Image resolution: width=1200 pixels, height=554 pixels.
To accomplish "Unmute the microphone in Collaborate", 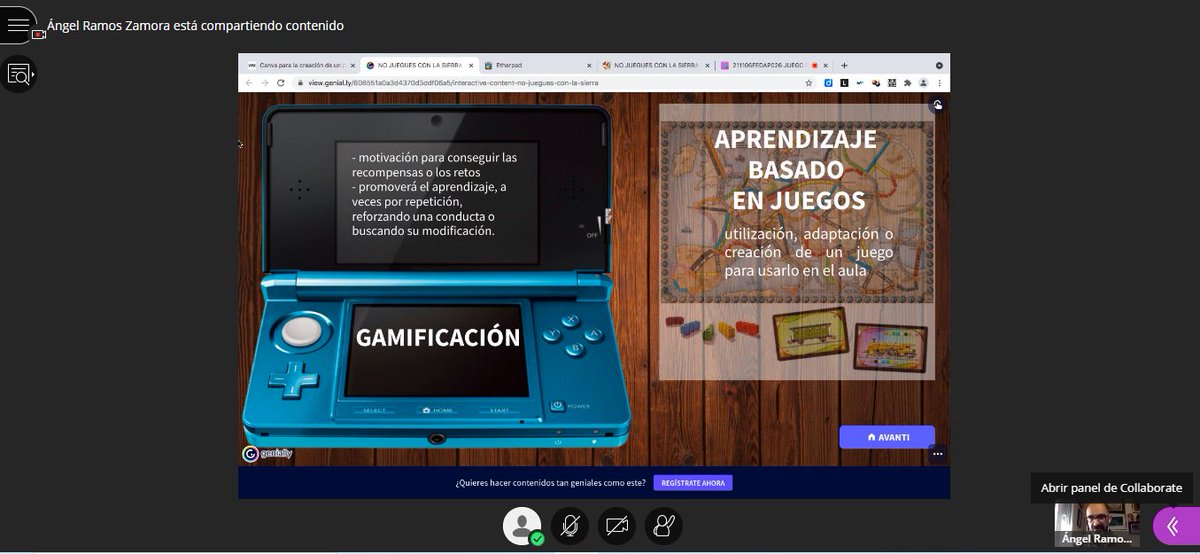I will click(570, 526).
